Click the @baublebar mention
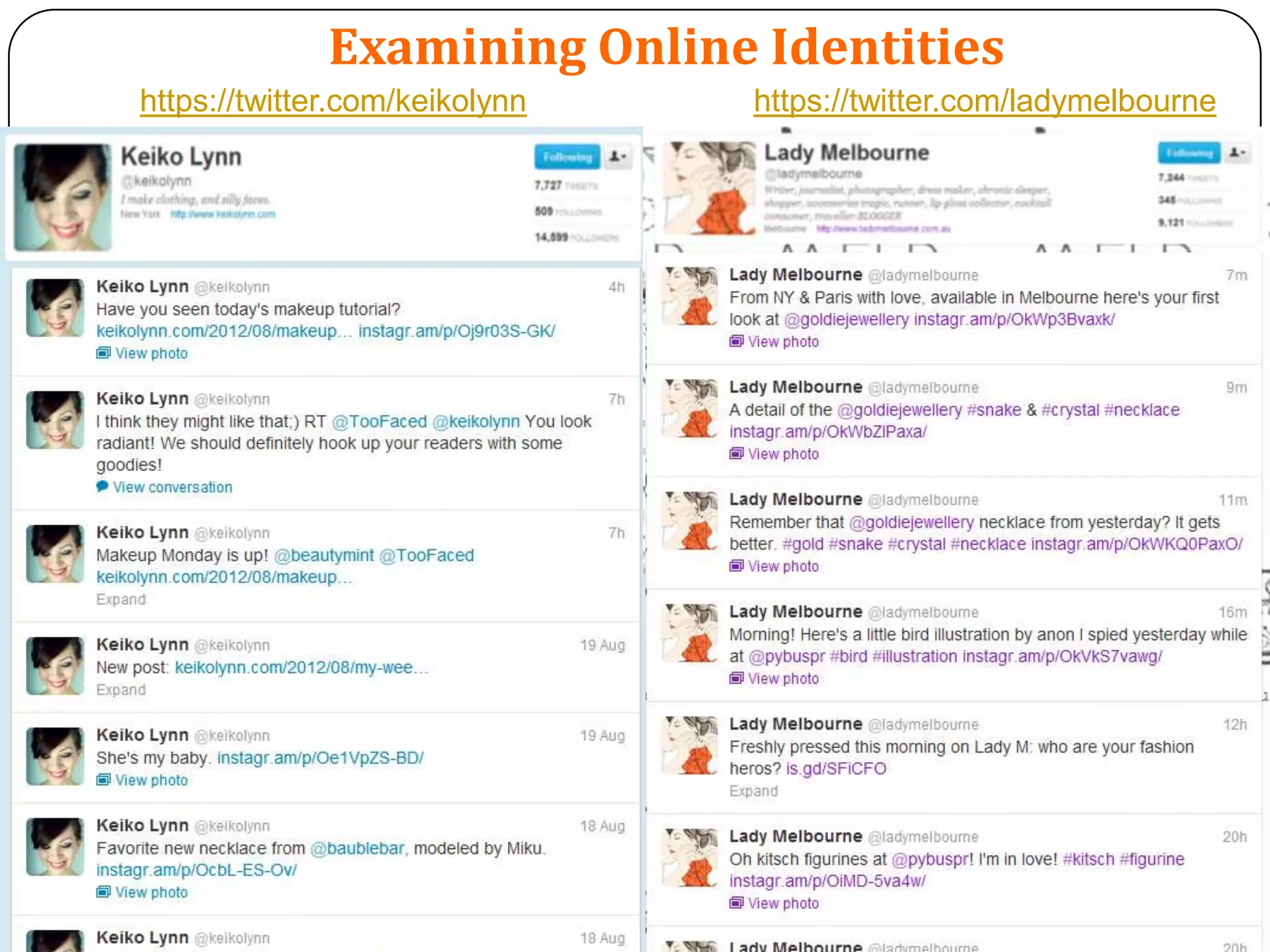Viewport: 1270px width, 952px height. 357,848
